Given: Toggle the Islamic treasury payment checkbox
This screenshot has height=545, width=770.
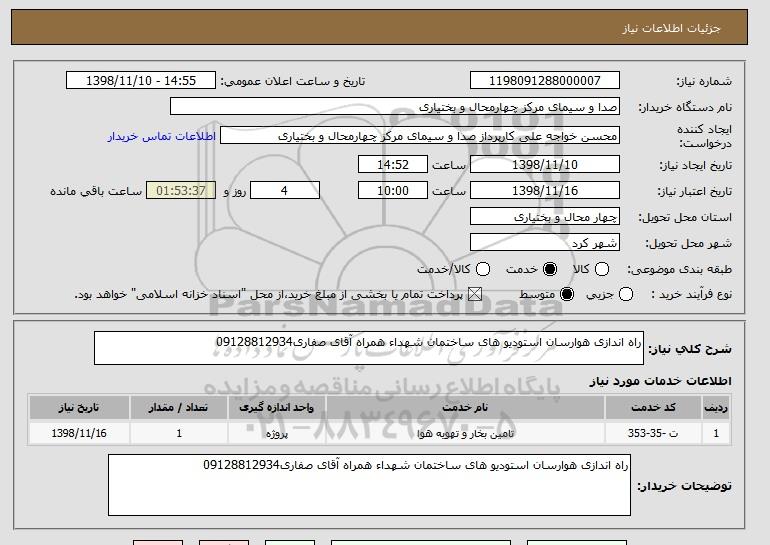Looking at the screenshot, I should (474, 294).
